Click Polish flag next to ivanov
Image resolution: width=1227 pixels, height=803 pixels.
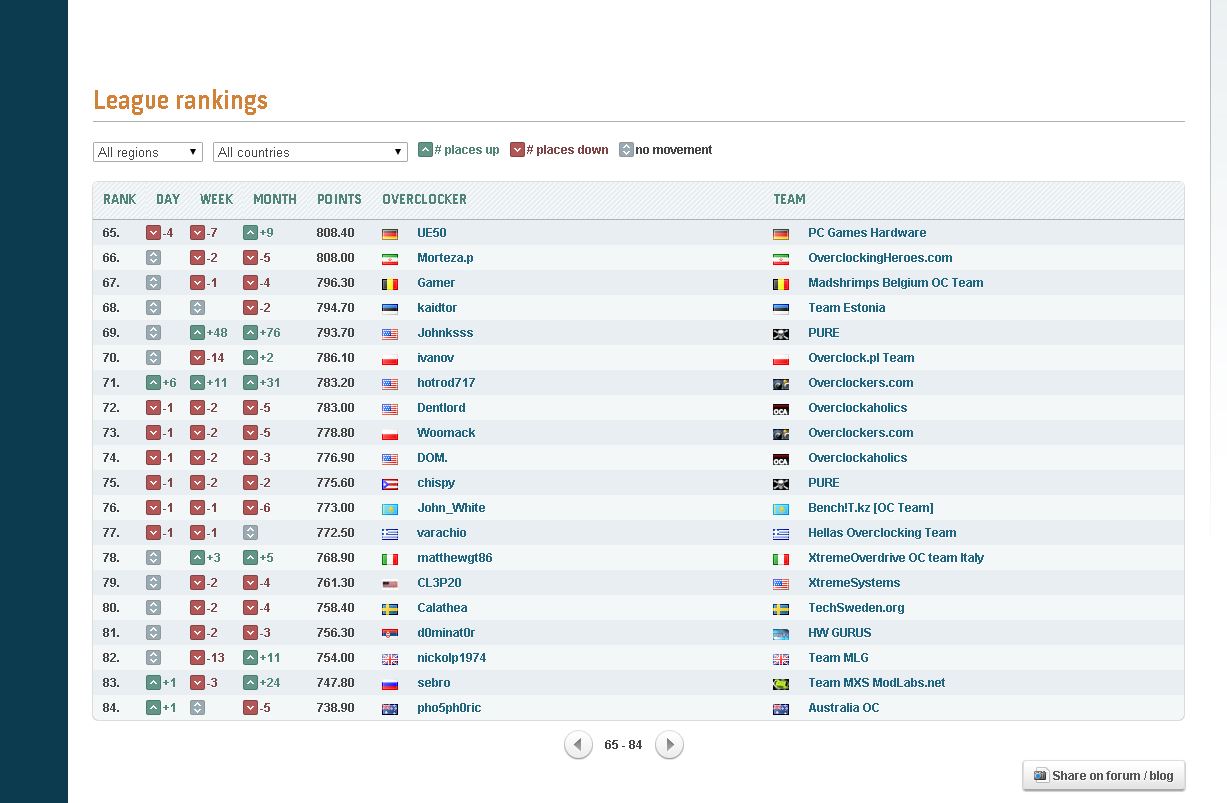point(390,358)
